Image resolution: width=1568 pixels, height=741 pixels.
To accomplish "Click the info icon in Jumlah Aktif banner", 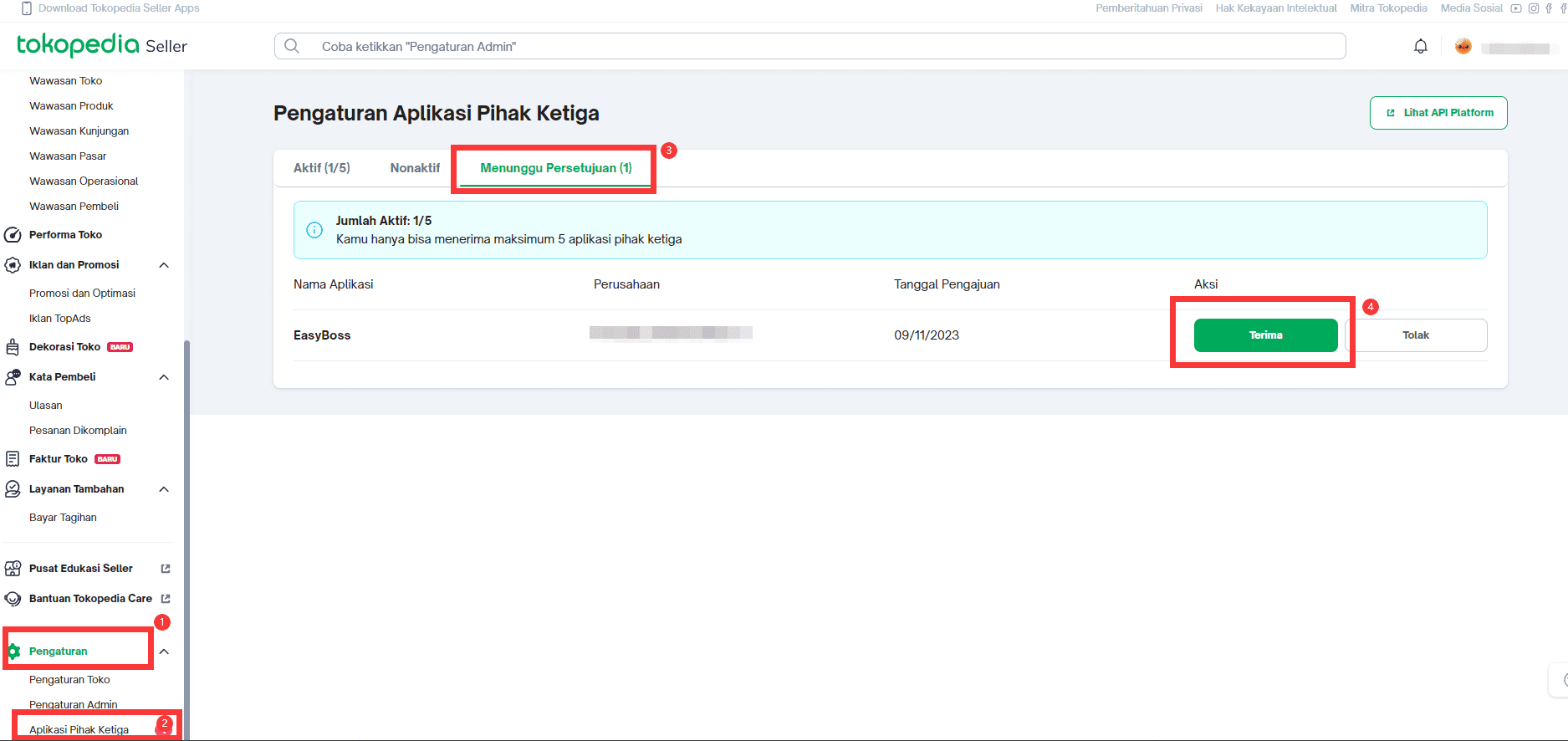I will click(314, 230).
